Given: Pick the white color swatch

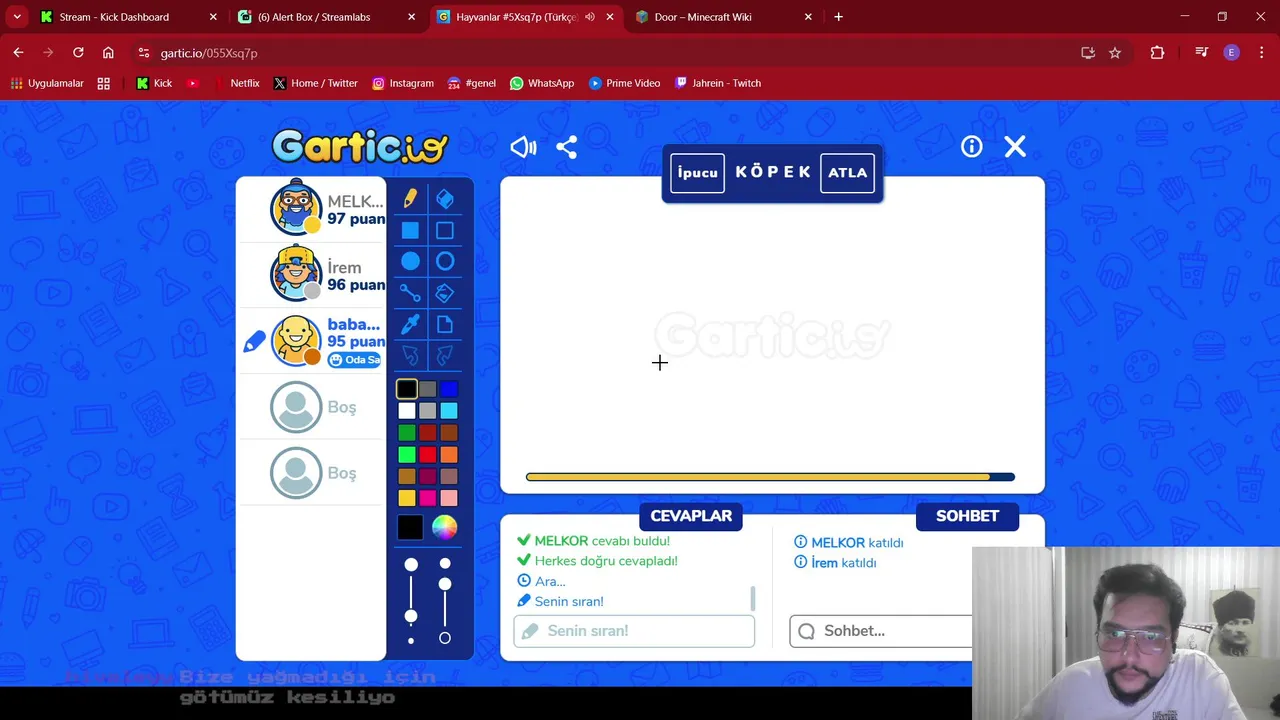Looking at the screenshot, I should coord(406,411).
